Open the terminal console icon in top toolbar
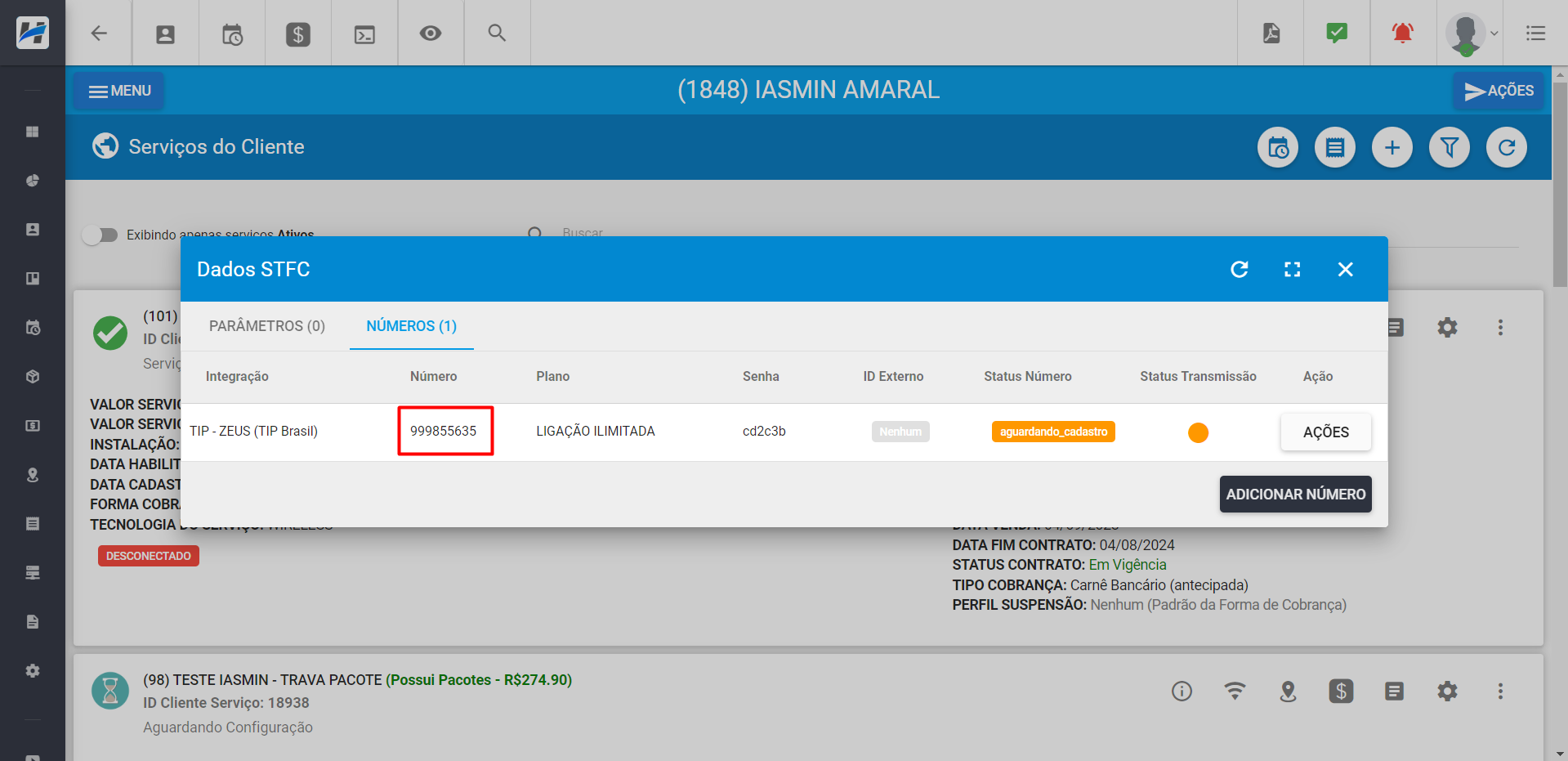The image size is (1568, 761). (x=364, y=34)
